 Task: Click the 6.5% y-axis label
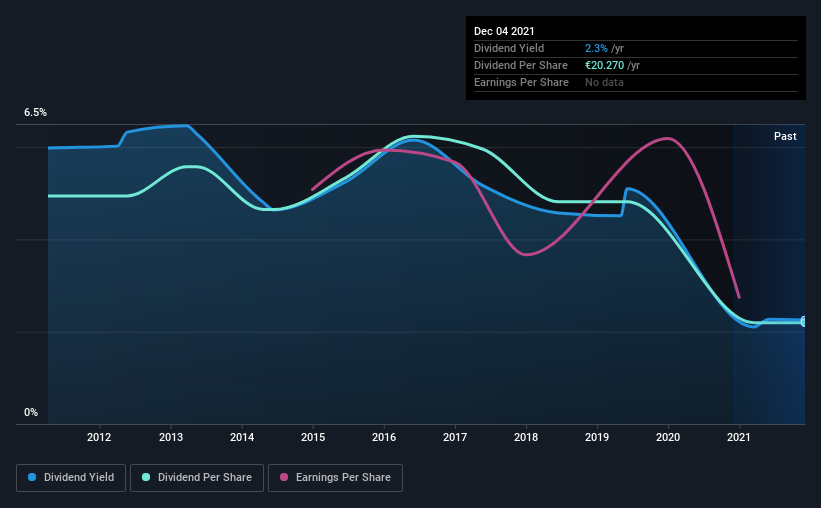click(35, 113)
